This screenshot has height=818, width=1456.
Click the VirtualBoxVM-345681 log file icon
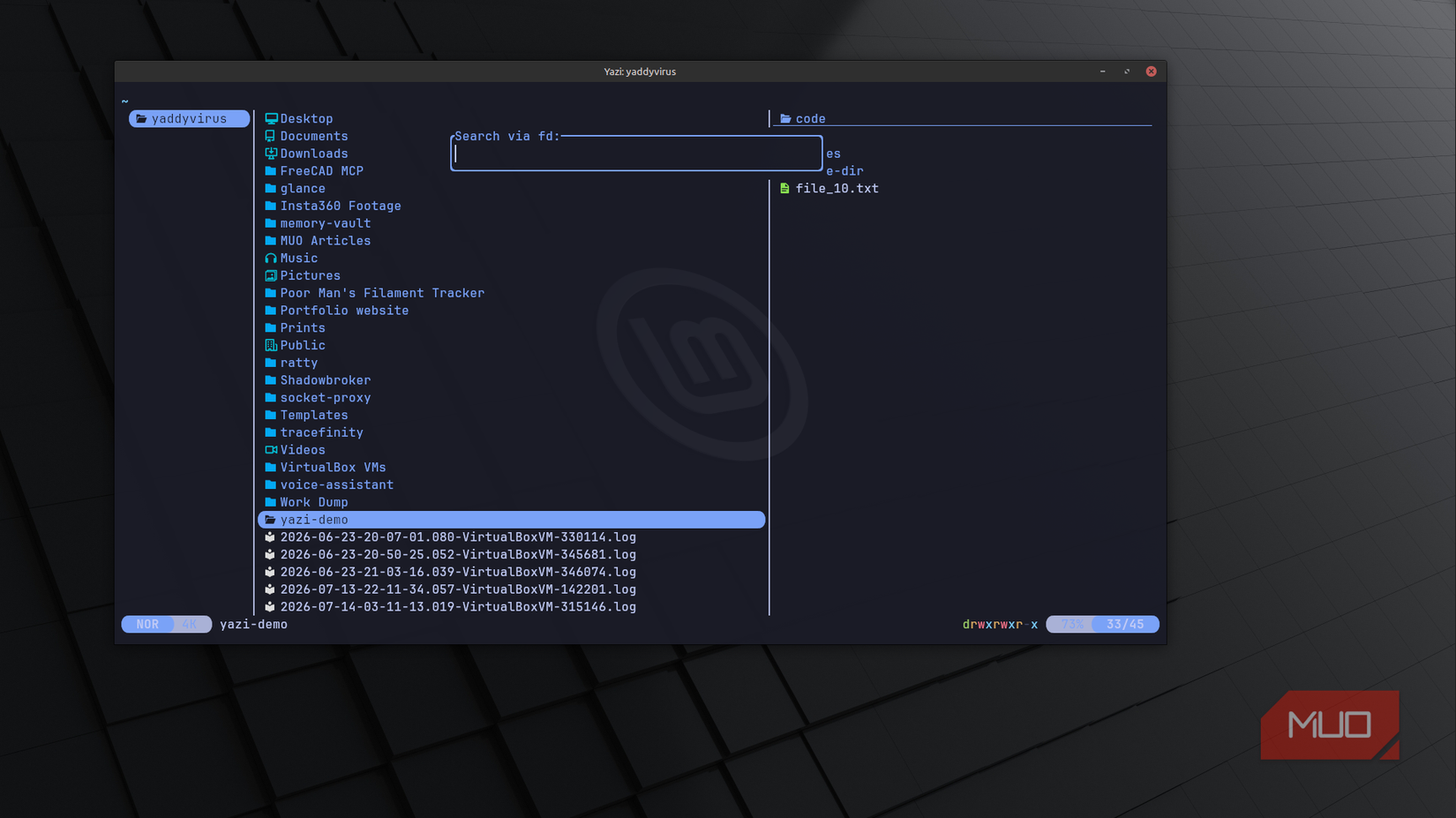pos(271,554)
